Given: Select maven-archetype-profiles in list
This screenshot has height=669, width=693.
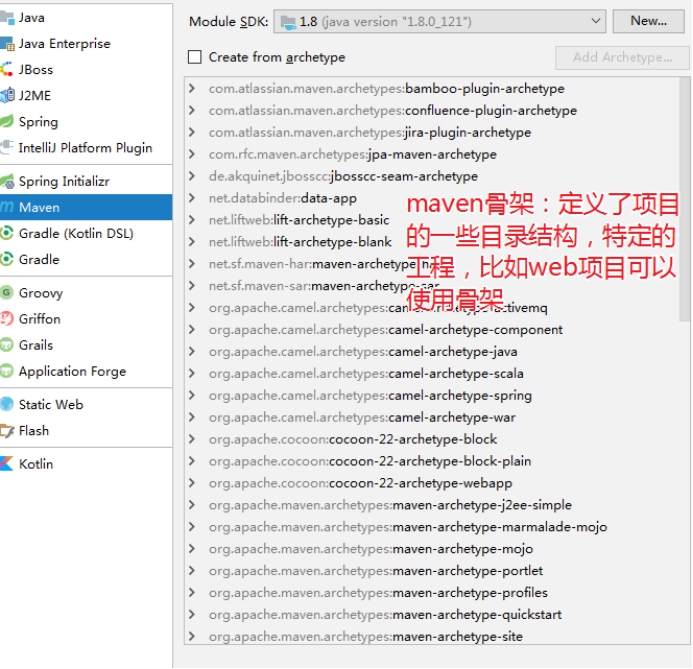Looking at the screenshot, I should click(378, 592).
